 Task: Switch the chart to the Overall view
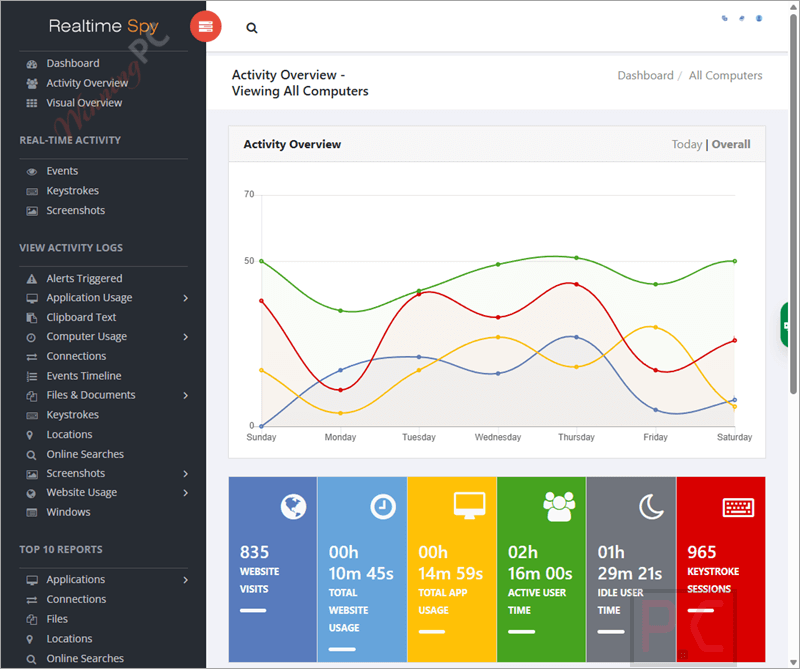click(731, 144)
